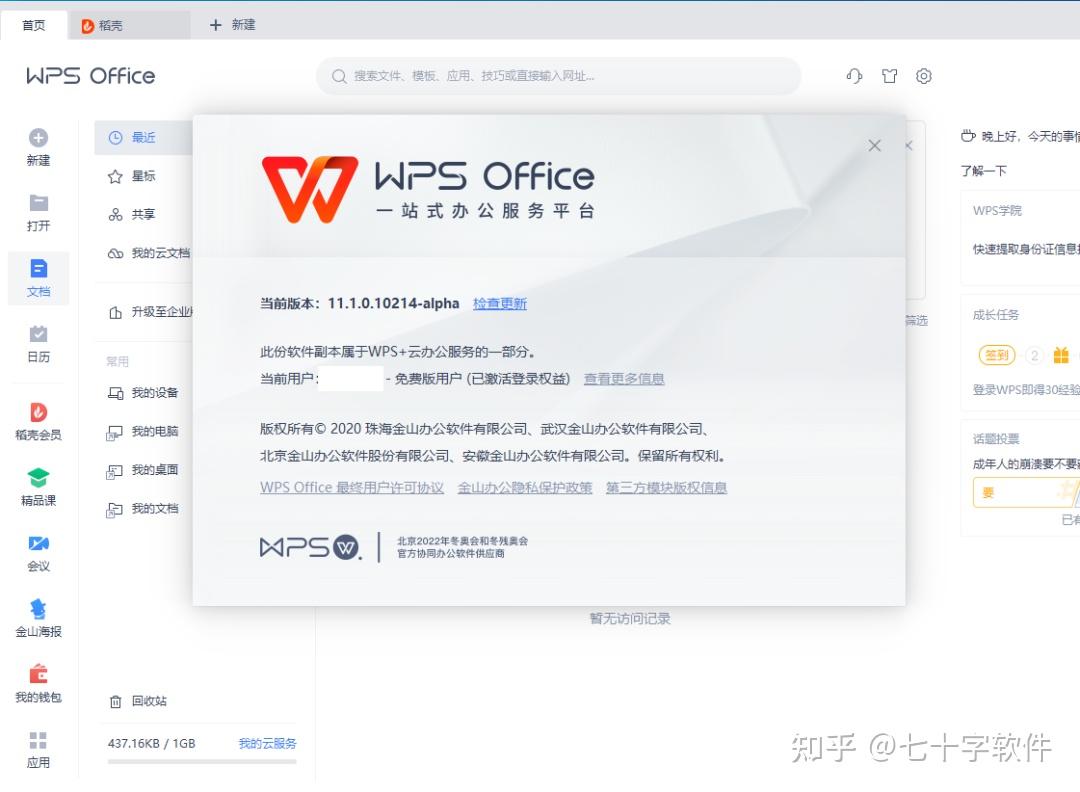Open 我的云服务 cloud service link
The width and height of the screenshot is (1080, 792).
point(265,743)
